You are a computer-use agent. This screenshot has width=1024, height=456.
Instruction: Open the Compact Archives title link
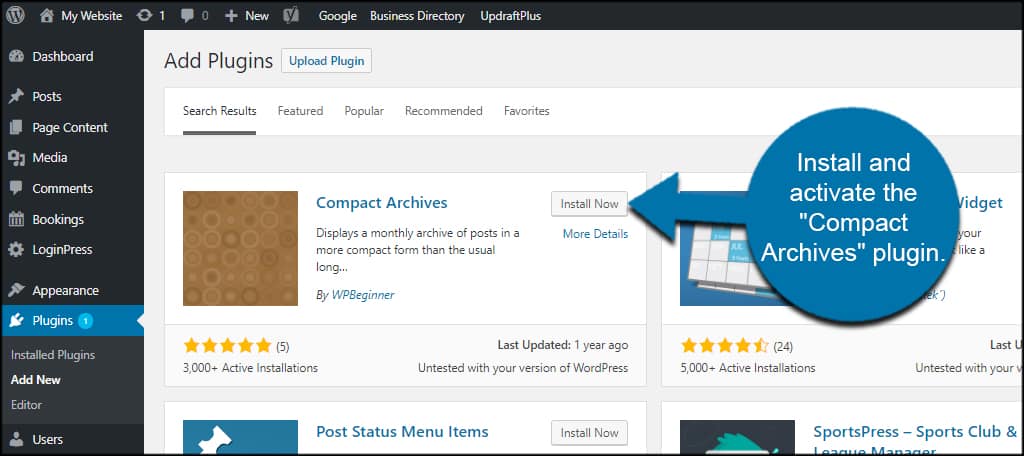(381, 203)
